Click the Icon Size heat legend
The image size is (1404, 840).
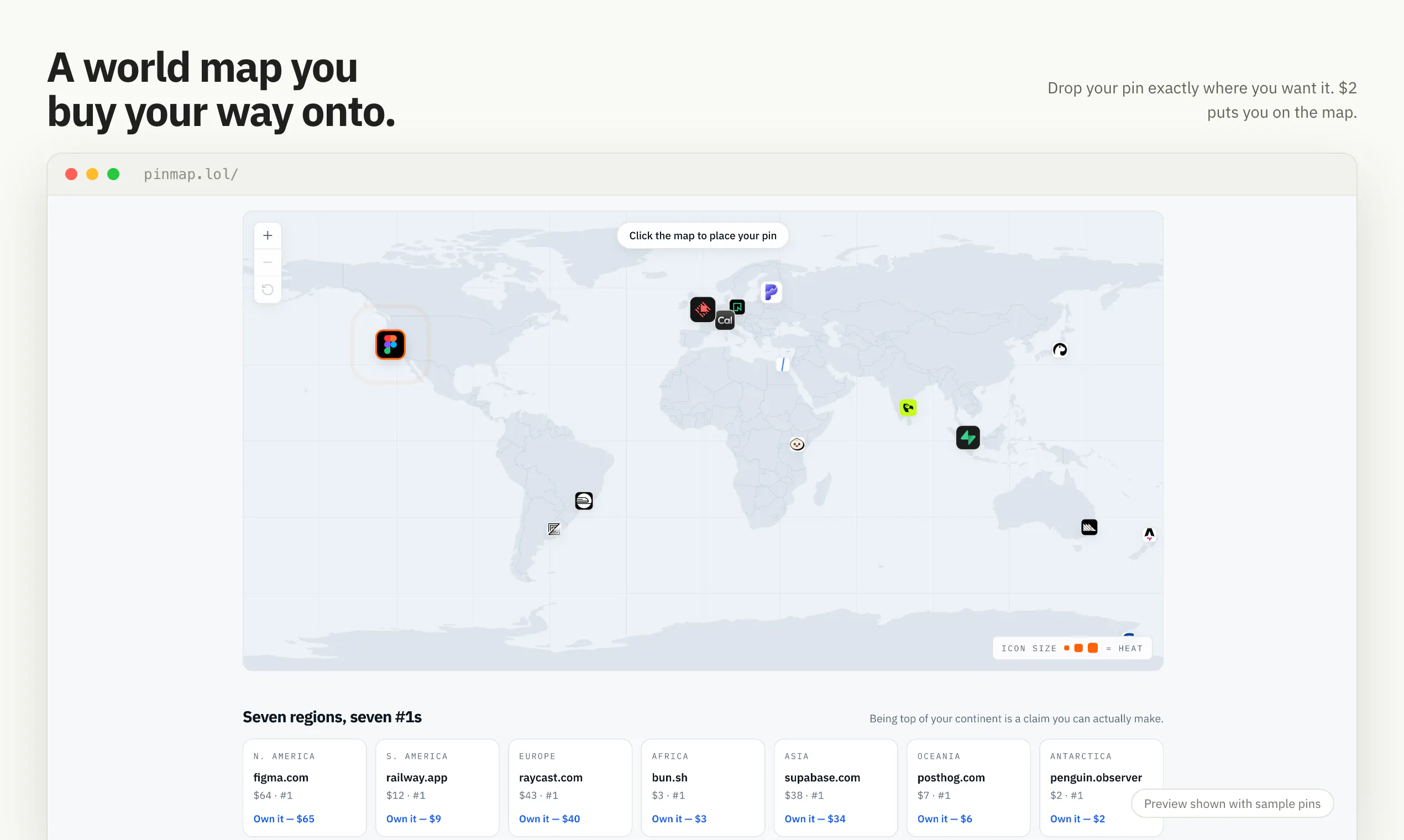point(1072,648)
